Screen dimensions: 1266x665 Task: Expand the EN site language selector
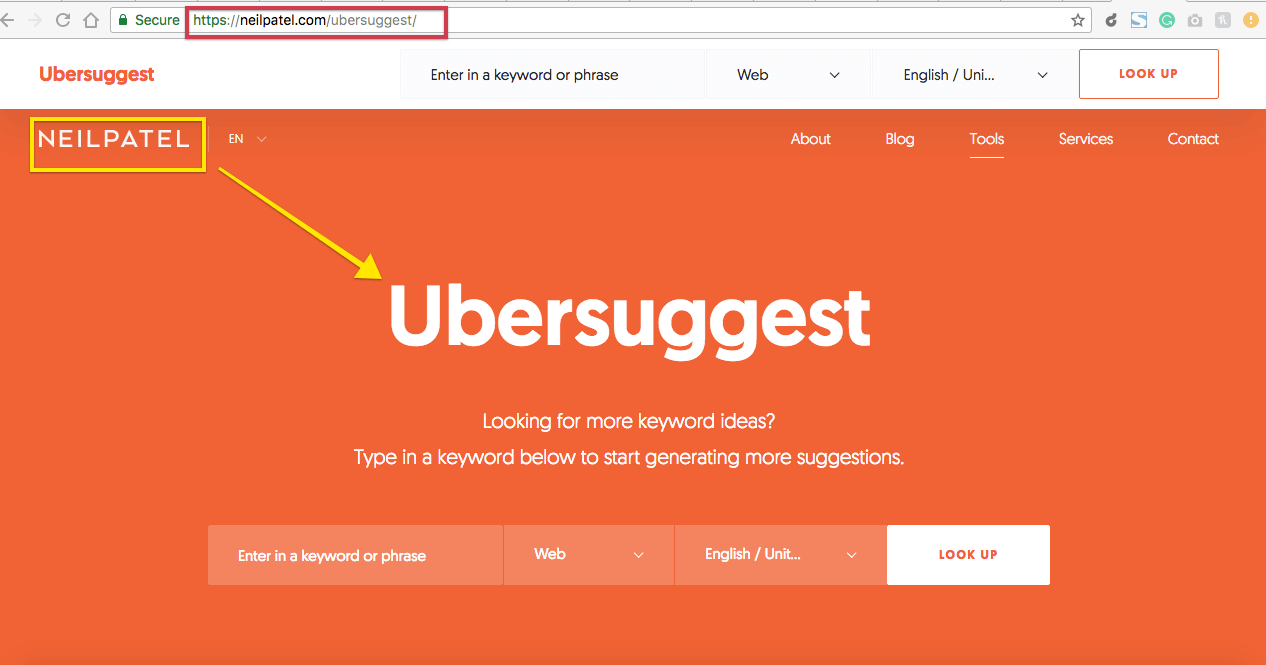pyautogui.click(x=247, y=139)
